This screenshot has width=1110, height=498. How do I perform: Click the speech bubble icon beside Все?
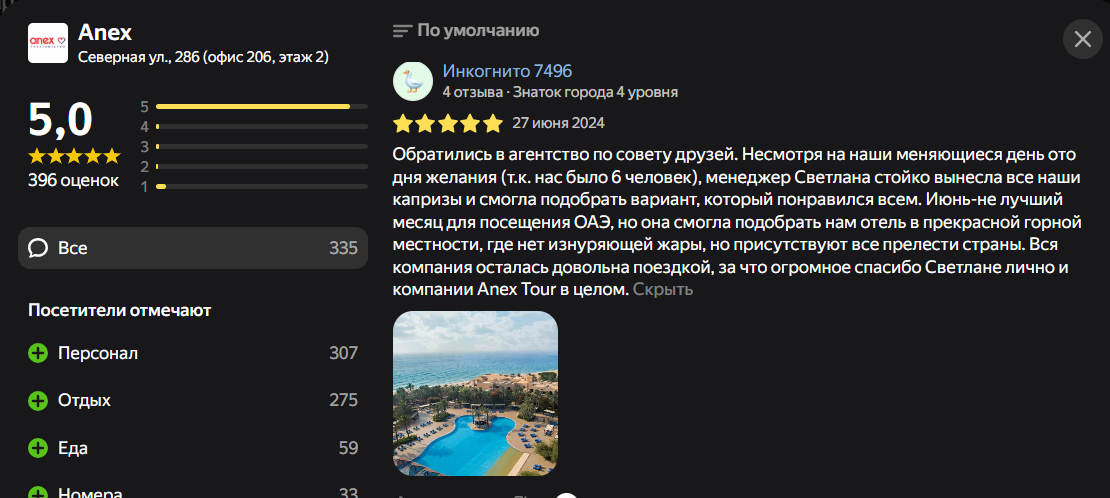point(38,248)
